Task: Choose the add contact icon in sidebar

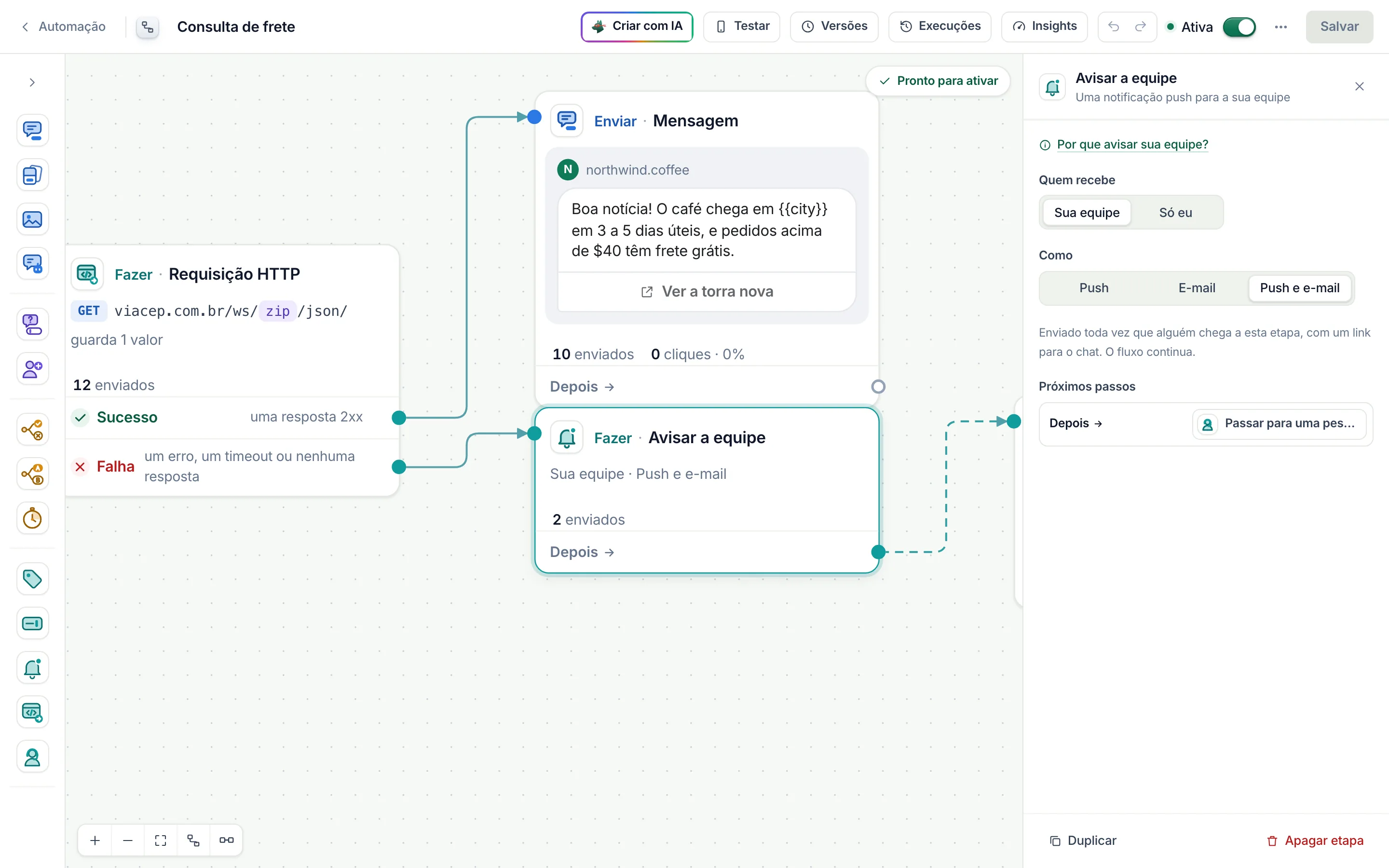Action: (33, 368)
